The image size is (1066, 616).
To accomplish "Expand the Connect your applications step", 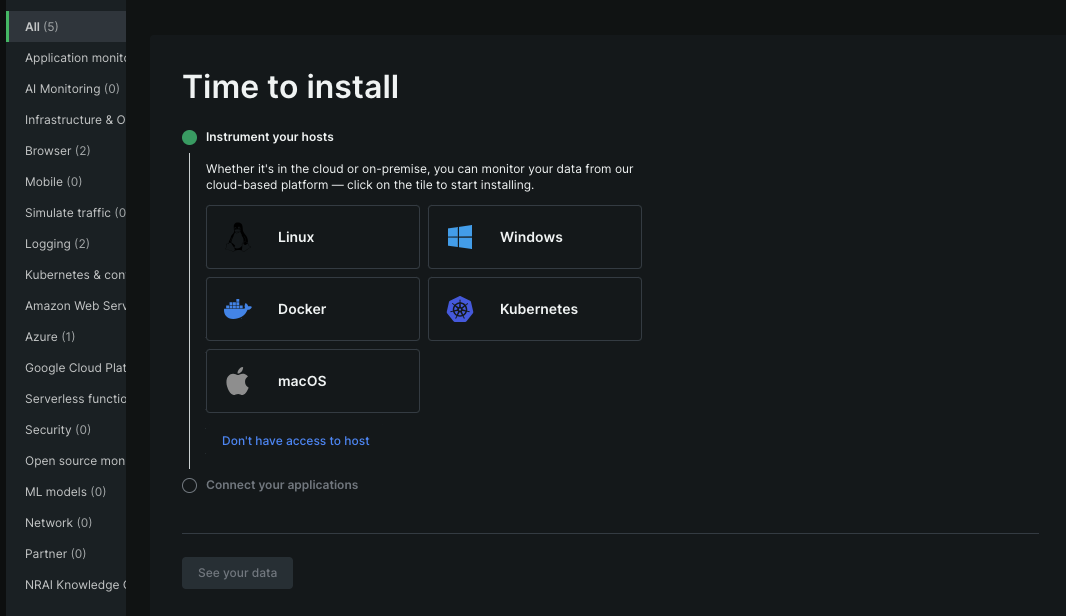I will point(282,485).
